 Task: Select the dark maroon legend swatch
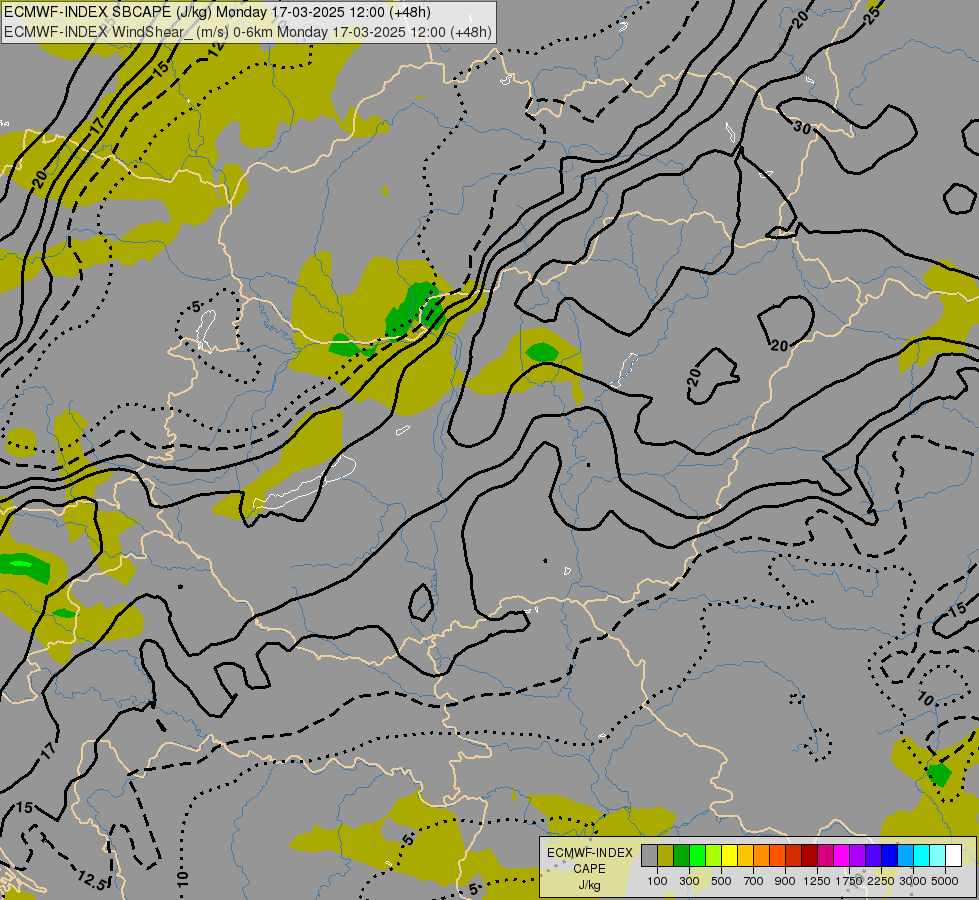810,856
